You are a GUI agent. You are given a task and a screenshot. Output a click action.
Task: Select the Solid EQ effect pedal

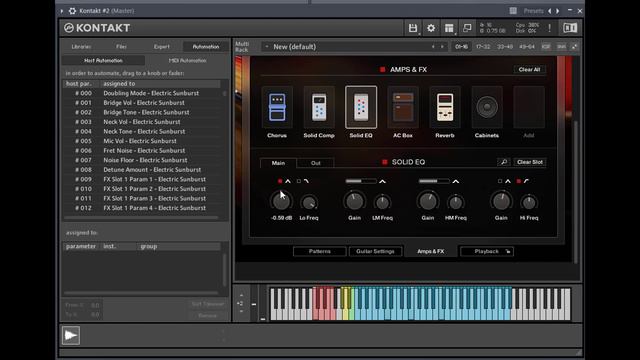[x=361, y=107]
